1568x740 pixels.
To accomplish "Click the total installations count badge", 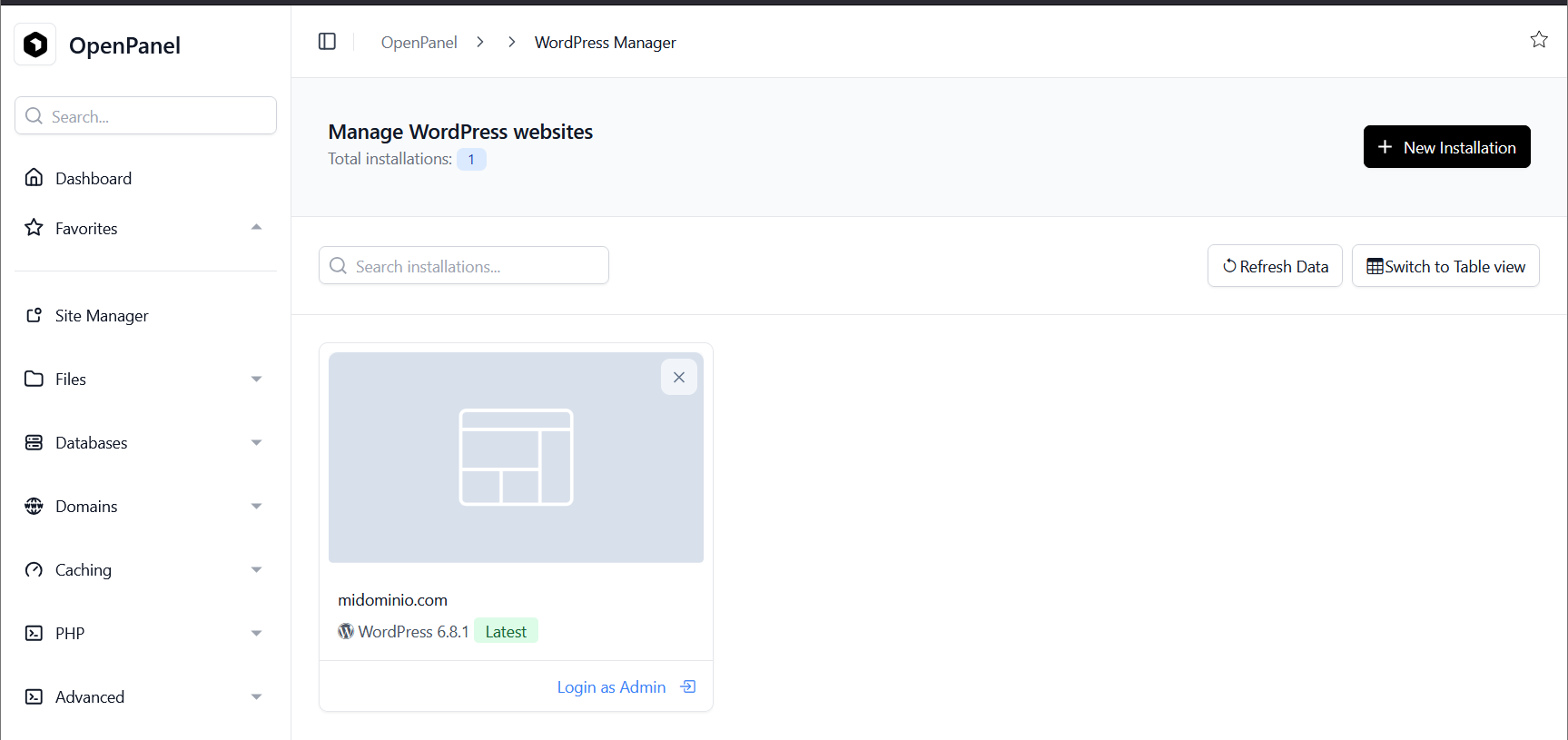I will 471,159.
